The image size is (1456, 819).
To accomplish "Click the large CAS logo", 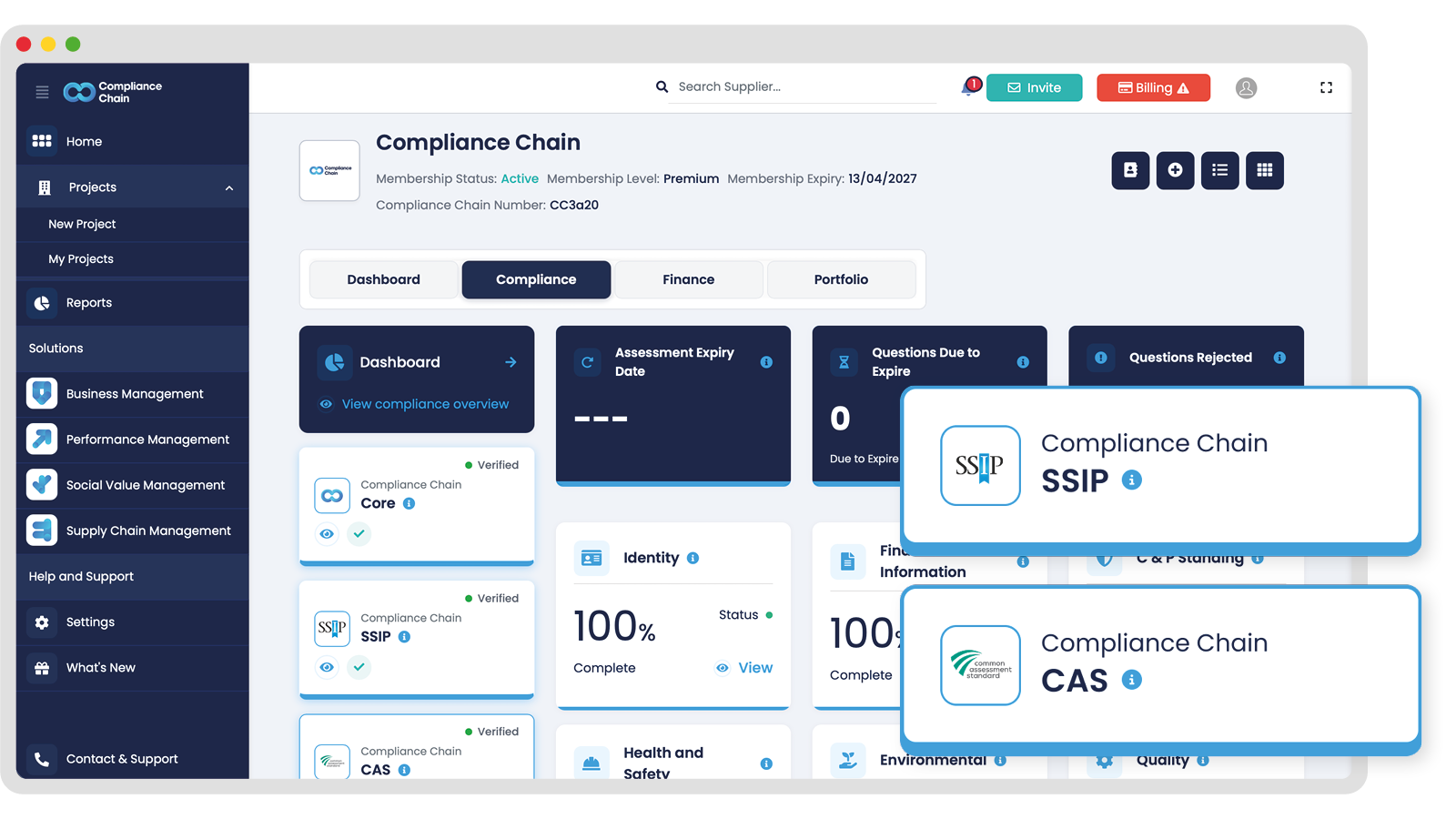I will coord(980,665).
